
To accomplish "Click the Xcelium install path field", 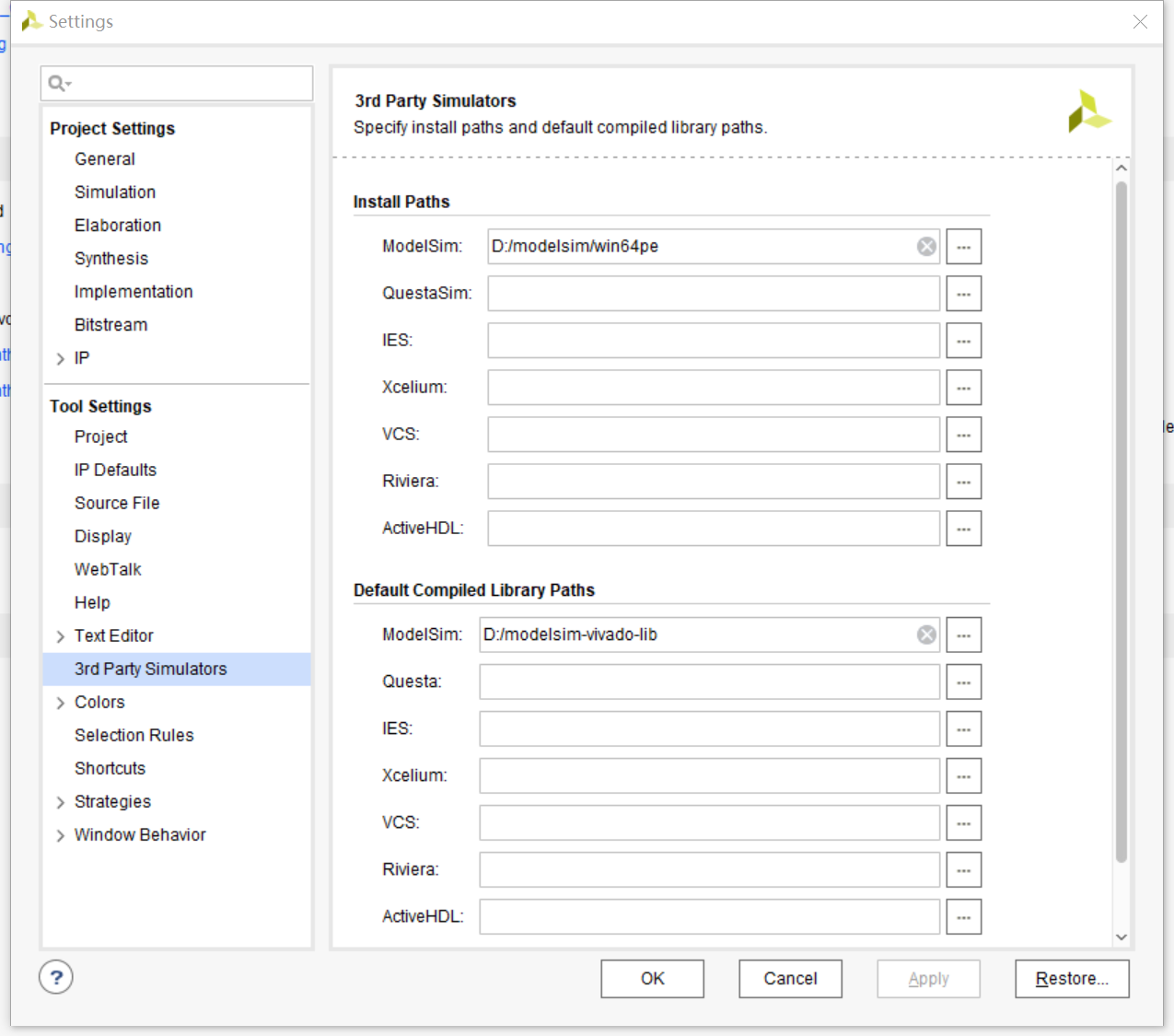I will (x=714, y=388).
